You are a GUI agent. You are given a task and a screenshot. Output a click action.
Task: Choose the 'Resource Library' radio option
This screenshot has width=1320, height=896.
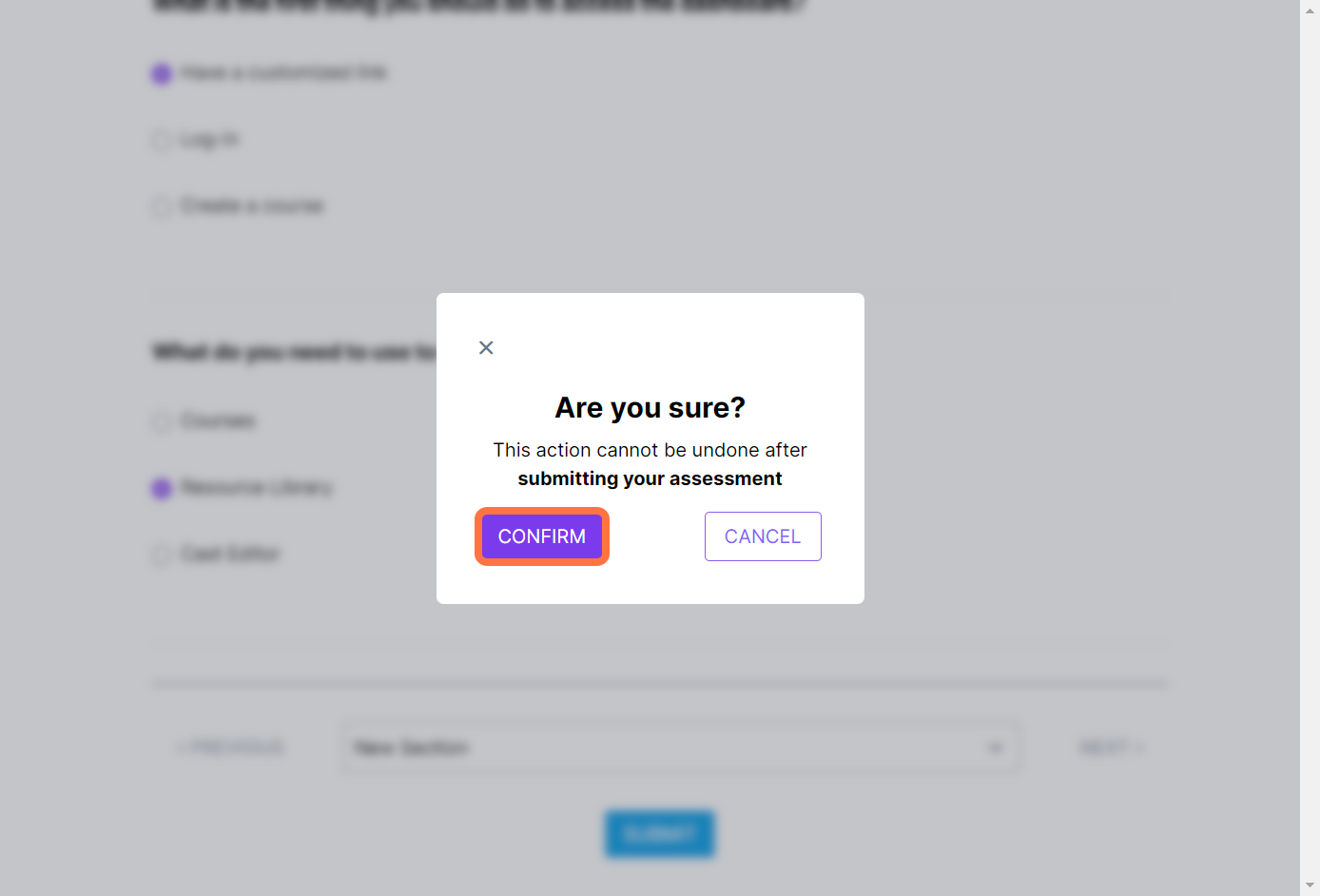point(162,488)
